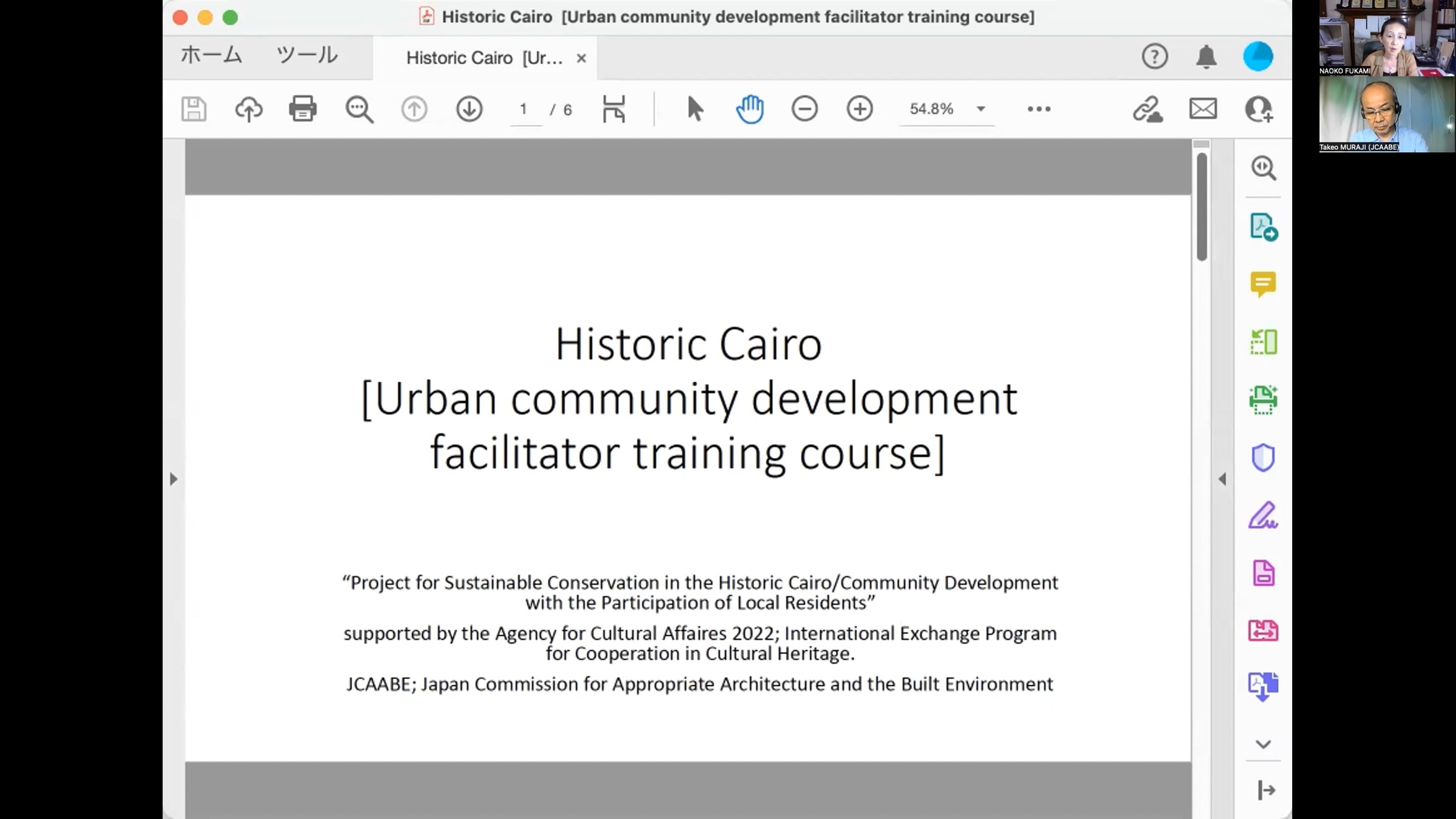
Task: Zoom out with minus button
Action: point(804,109)
